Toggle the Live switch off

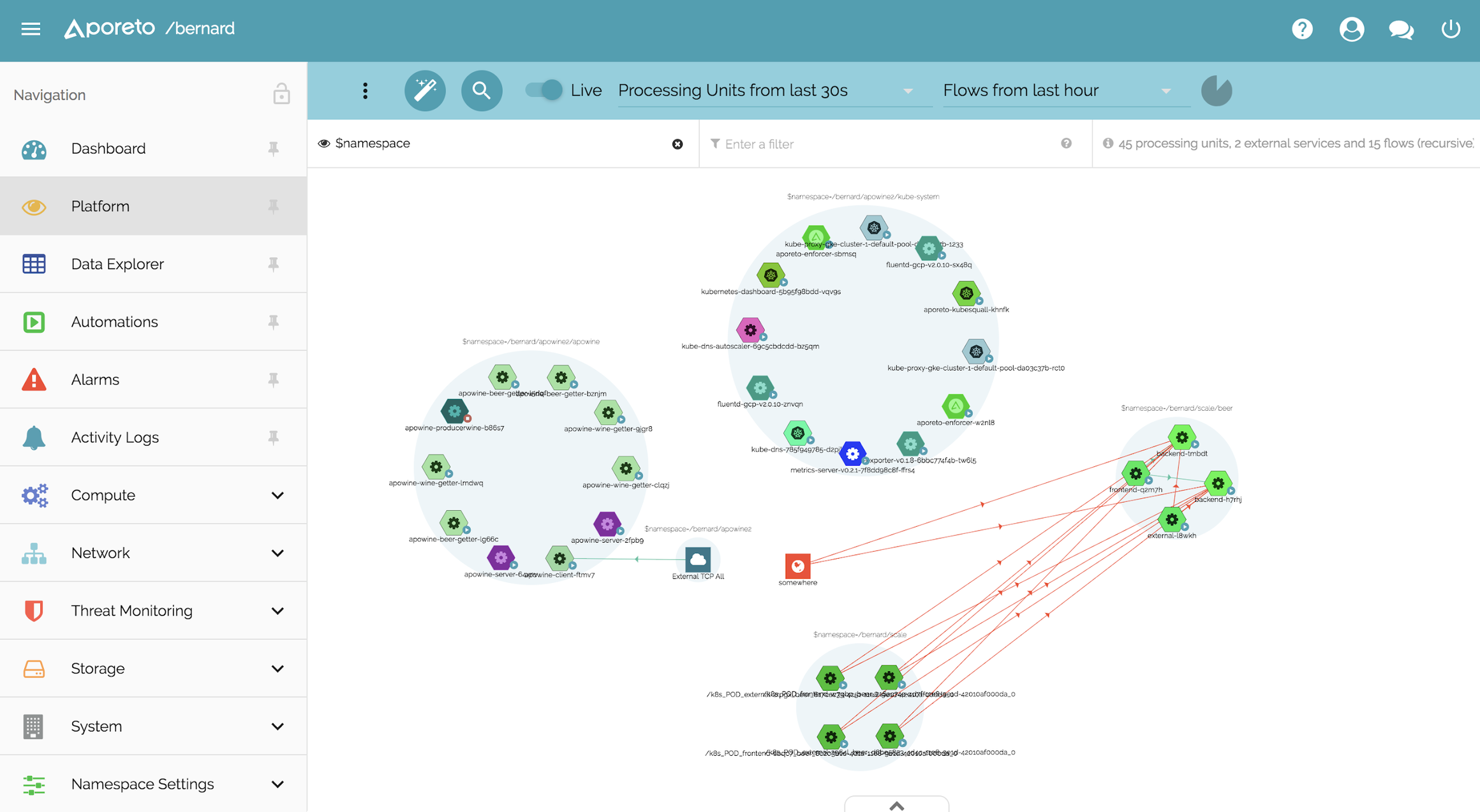[544, 90]
